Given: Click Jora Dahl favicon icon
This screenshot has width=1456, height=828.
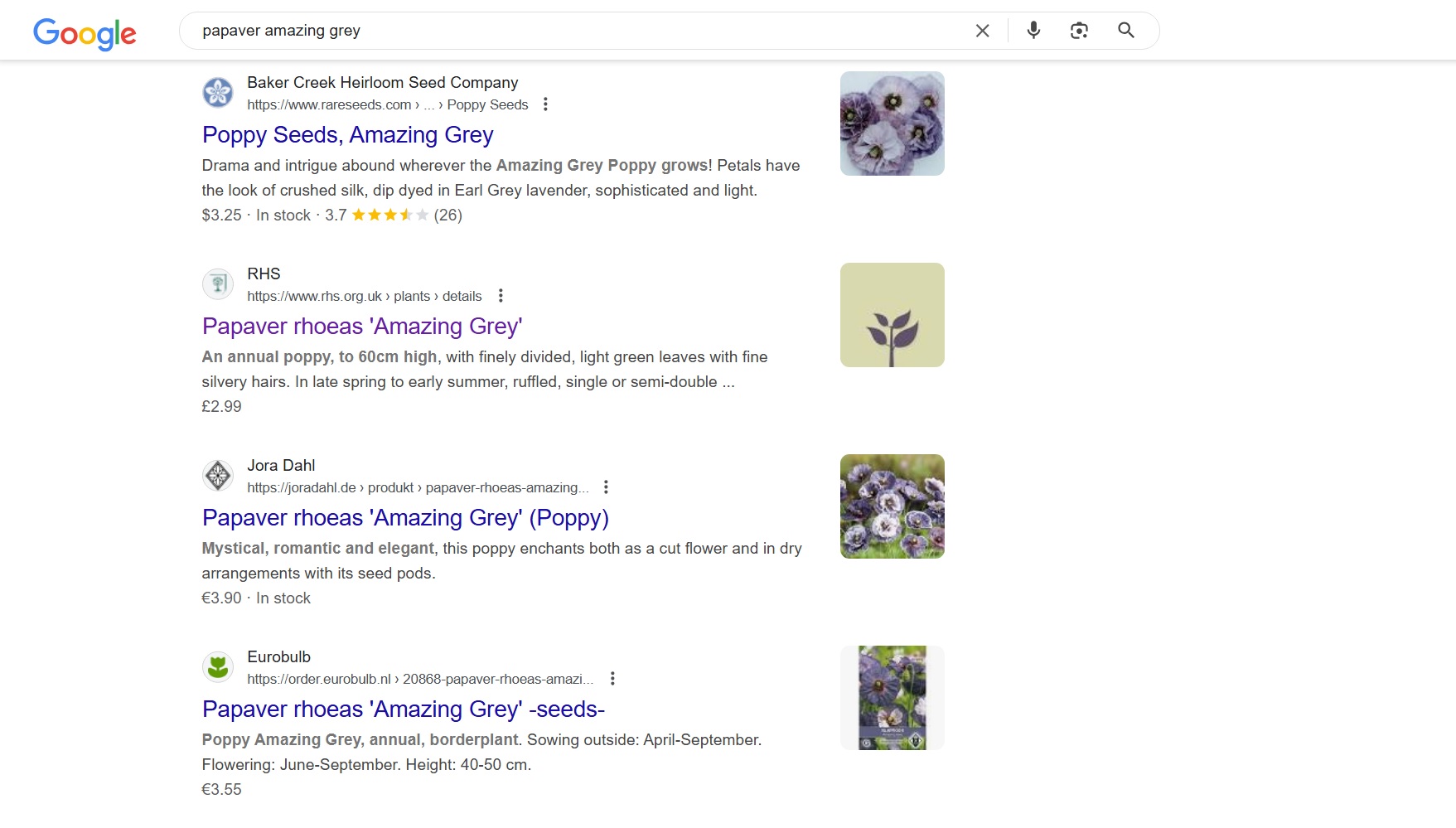Looking at the screenshot, I should [218, 476].
